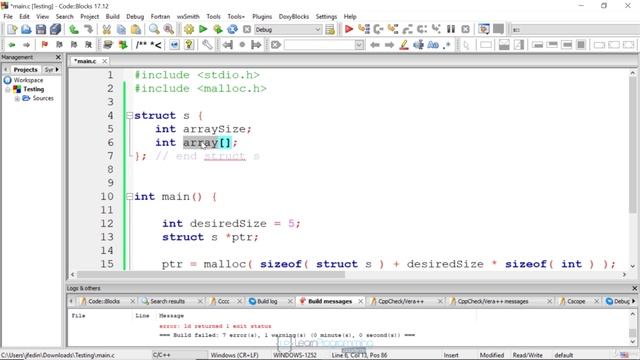Close the Logs & others panel
The height and width of the screenshot is (360, 640).
(634, 288)
